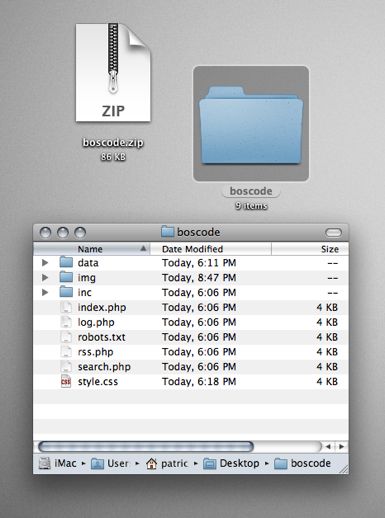The width and height of the screenshot is (385, 518).
Task: Click the home house icon in path bar
Action: coord(151,463)
